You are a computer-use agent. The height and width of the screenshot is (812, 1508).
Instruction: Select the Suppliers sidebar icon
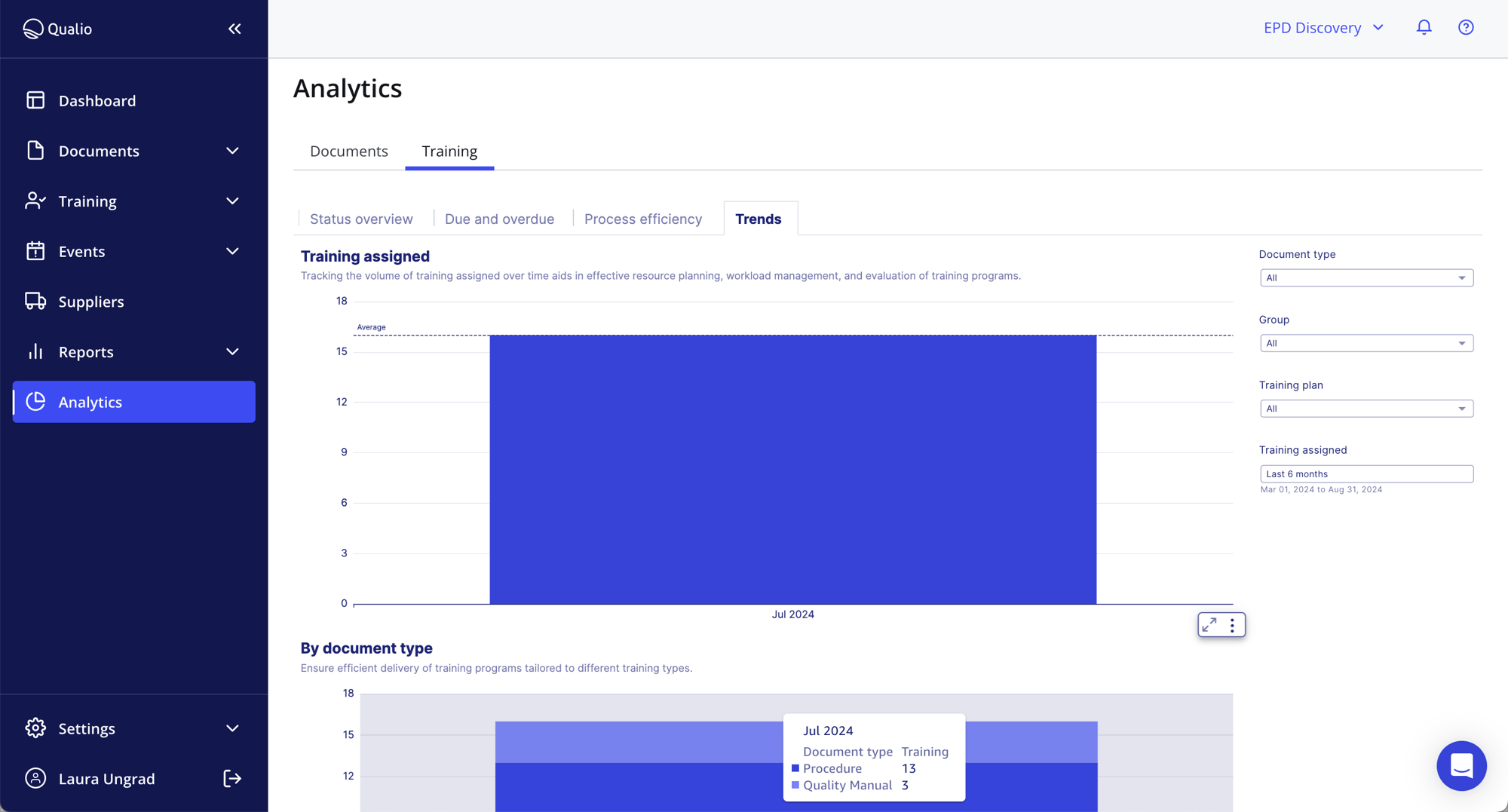point(35,301)
